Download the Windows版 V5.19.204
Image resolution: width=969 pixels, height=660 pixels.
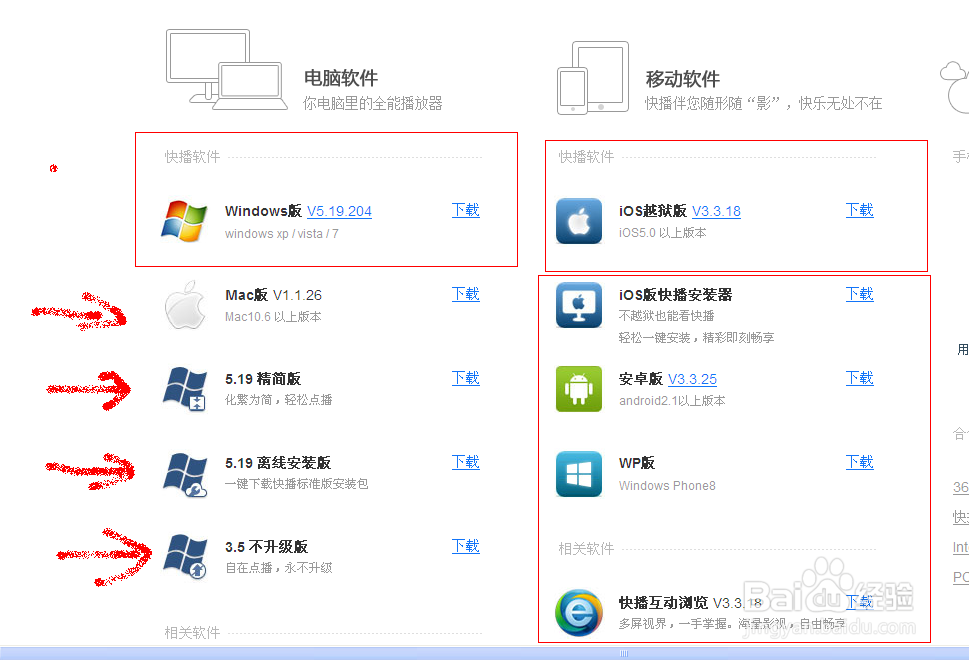coord(465,210)
